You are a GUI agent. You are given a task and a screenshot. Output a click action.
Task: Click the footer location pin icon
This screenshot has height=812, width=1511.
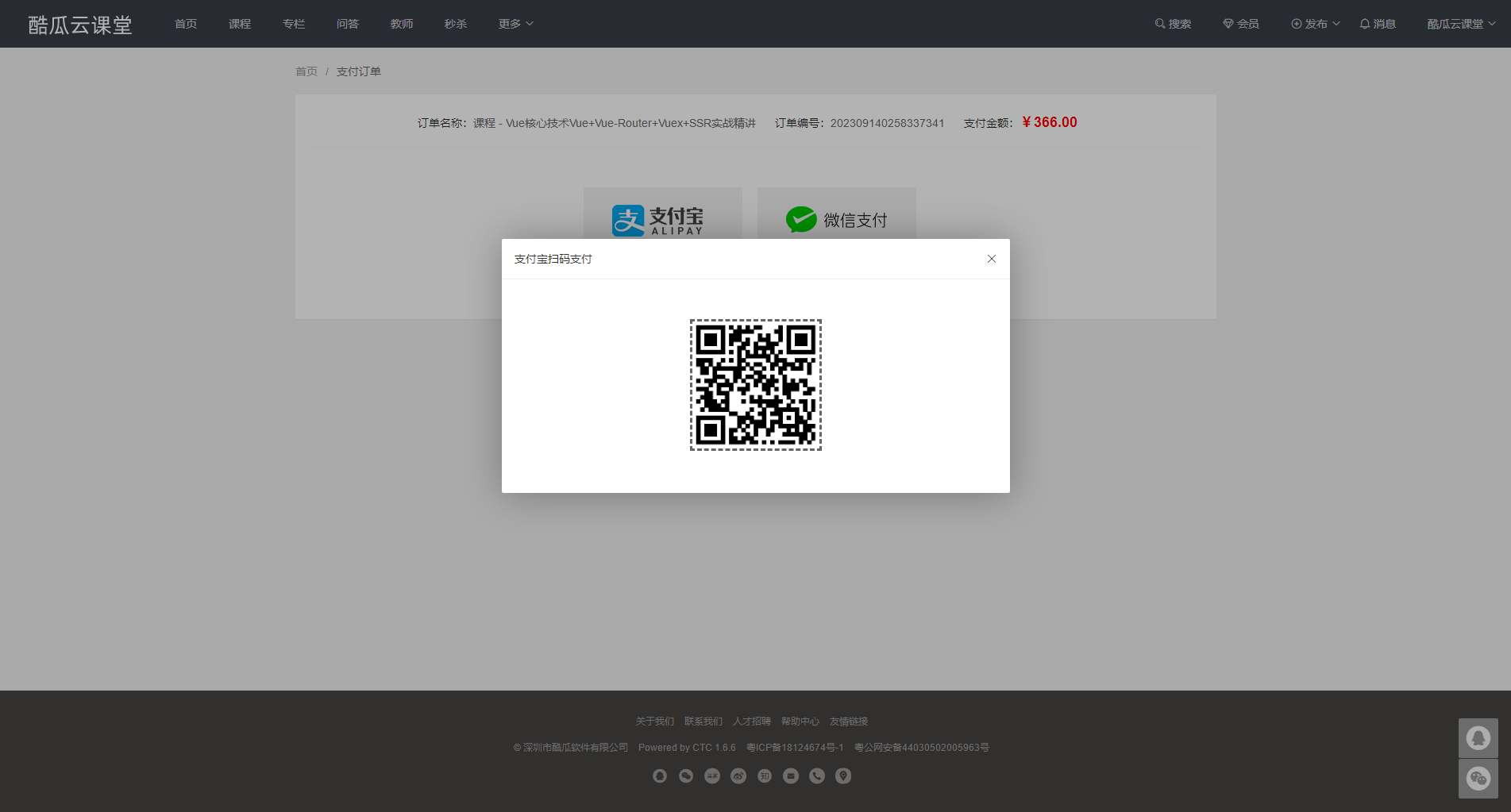coord(843,776)
